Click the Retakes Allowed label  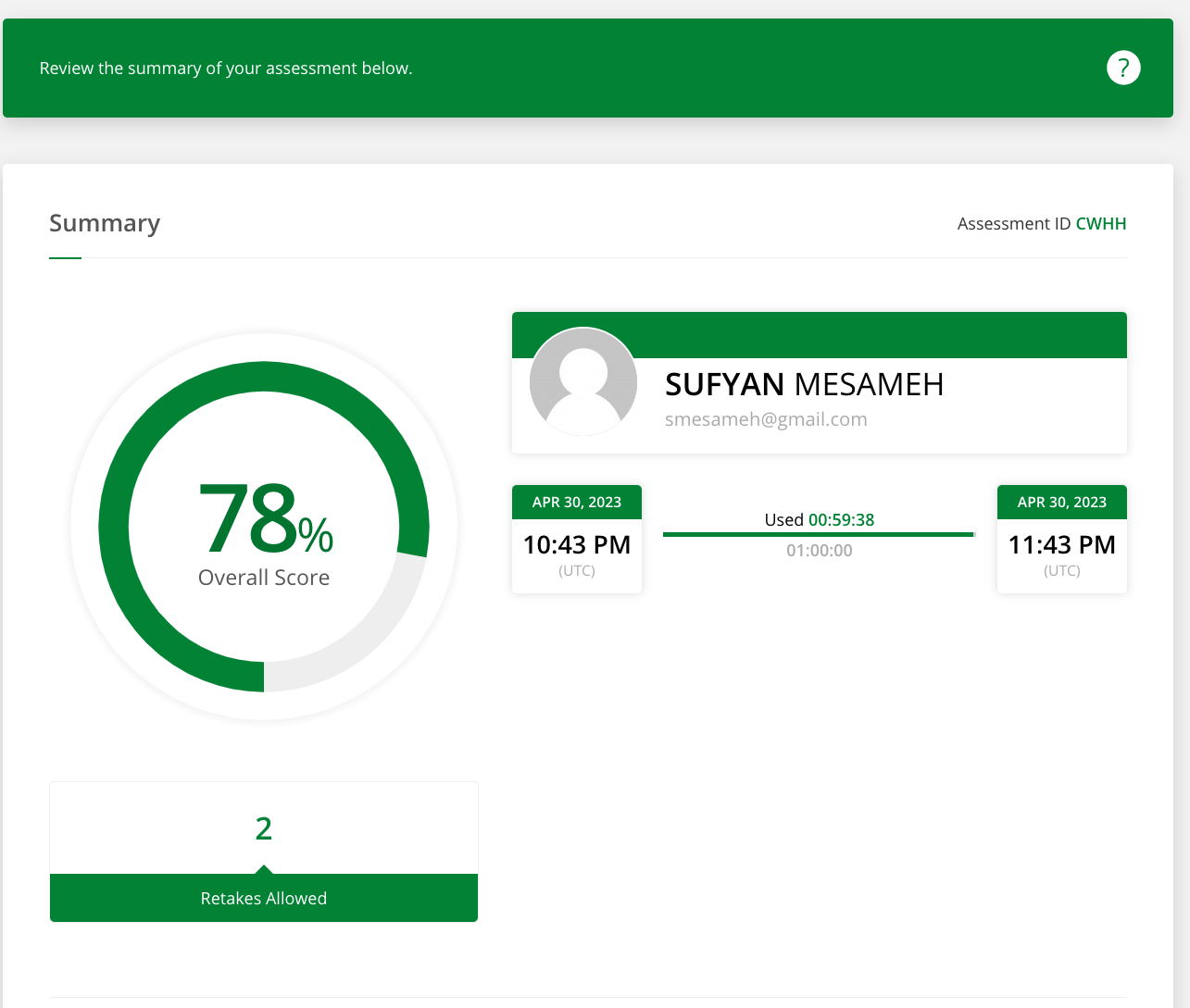pyautogui.click(x=264, y=899)
